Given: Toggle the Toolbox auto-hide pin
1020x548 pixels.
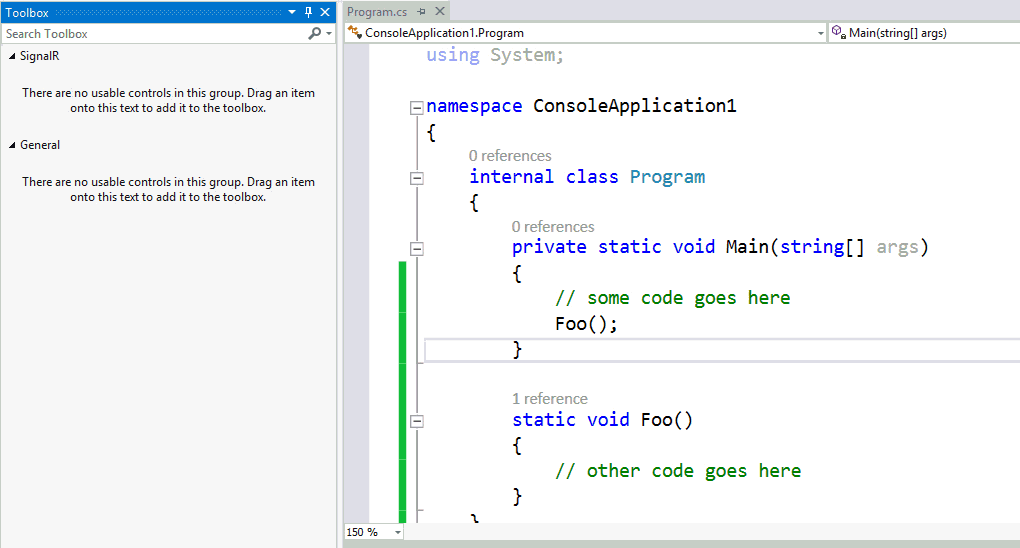Looking at the screenshot, I should 308,12.
